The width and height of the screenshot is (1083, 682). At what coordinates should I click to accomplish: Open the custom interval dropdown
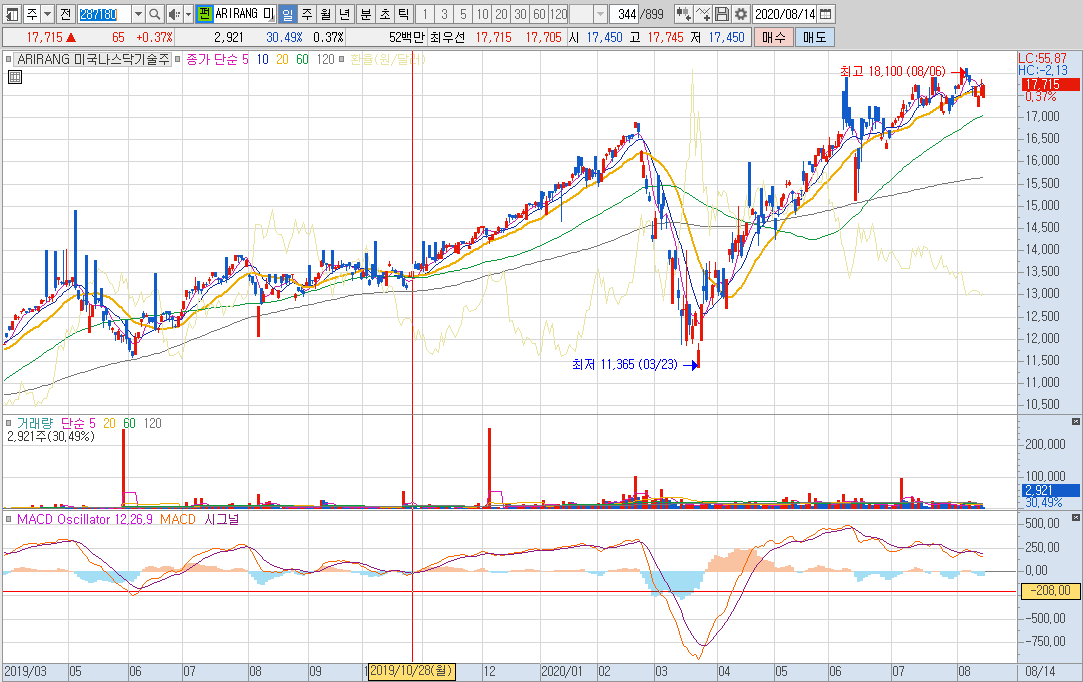click(600, 14)
